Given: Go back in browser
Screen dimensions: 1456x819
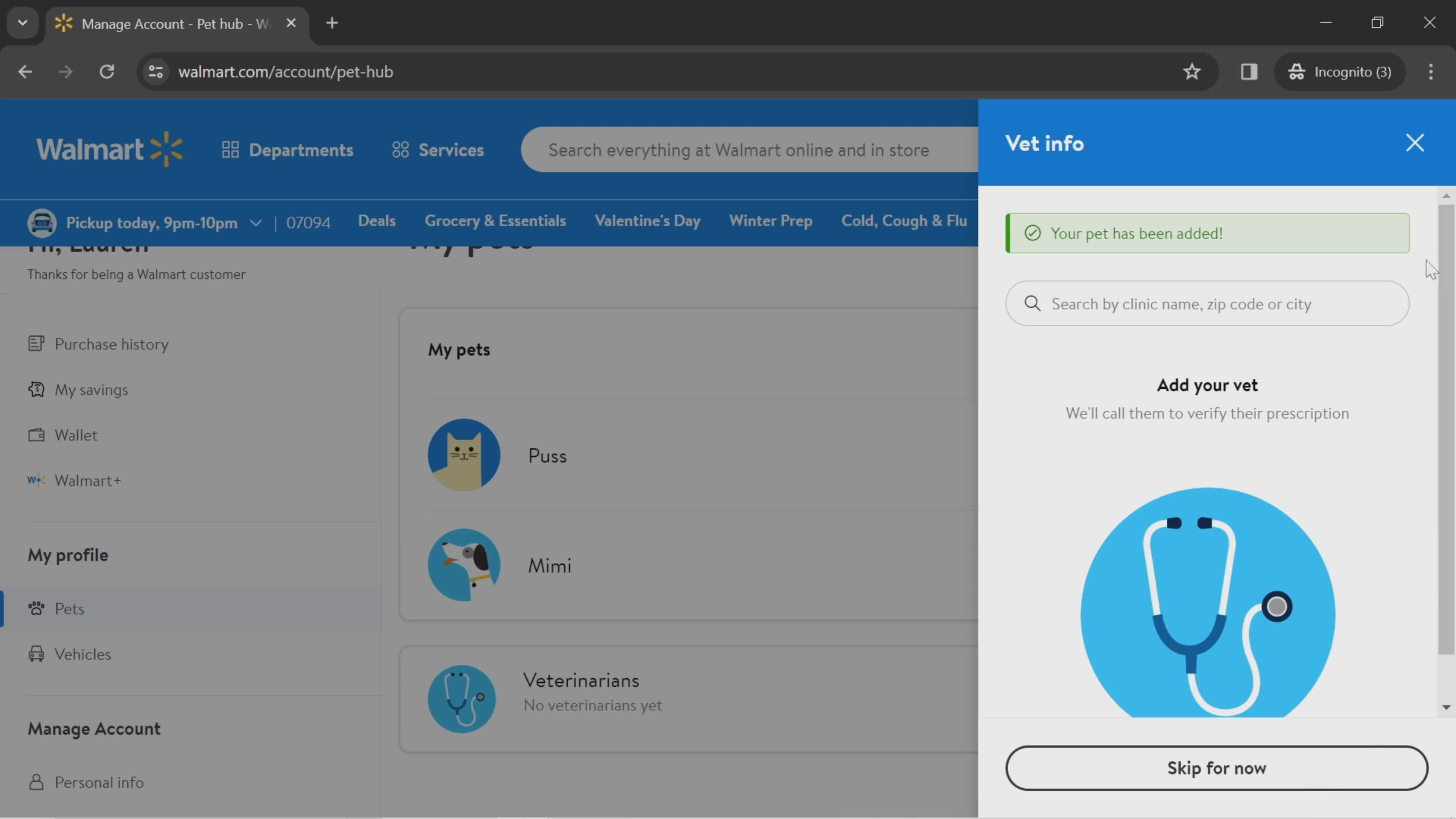Looking at the screenshot, I should click(25, 72).
